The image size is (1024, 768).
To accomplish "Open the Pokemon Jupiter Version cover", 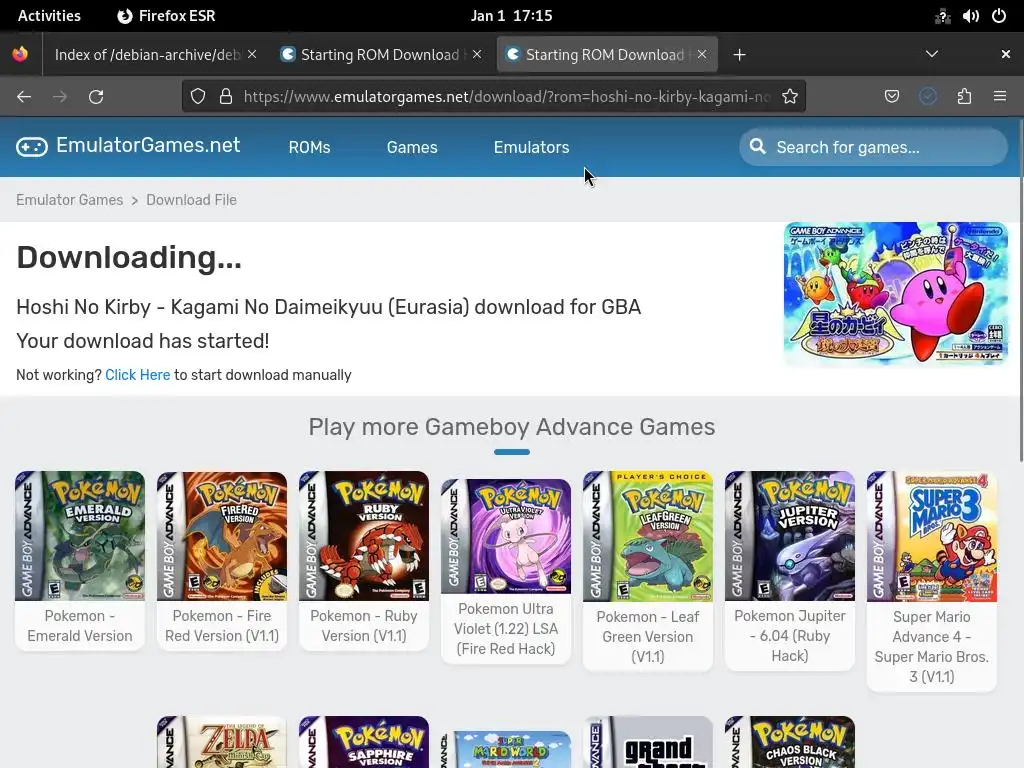I will click(790, 536).
